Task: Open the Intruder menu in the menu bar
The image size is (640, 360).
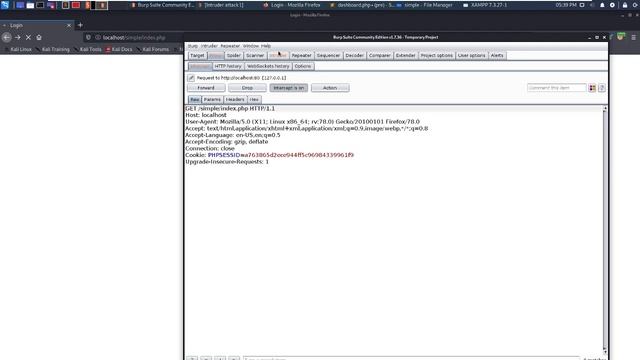Action: click(209, 46)
